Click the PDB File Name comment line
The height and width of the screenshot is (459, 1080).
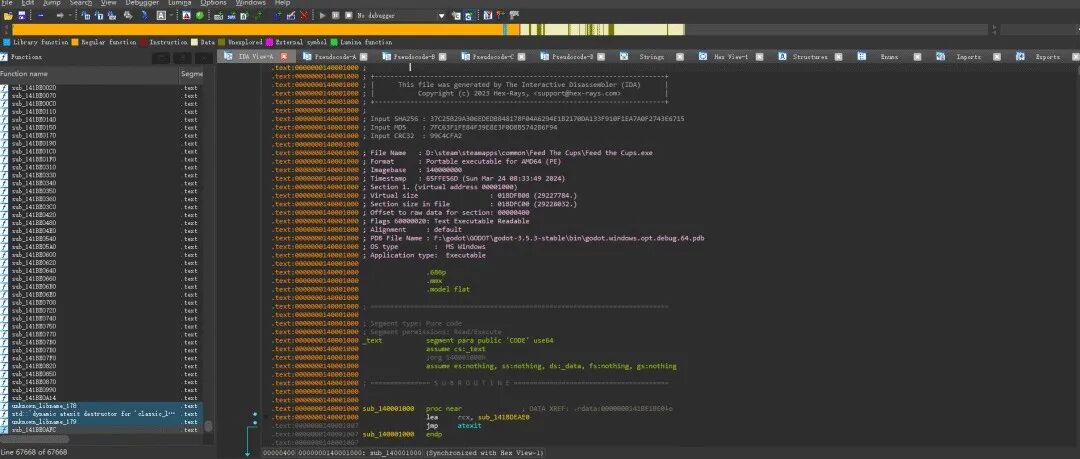tap(533, 238)
